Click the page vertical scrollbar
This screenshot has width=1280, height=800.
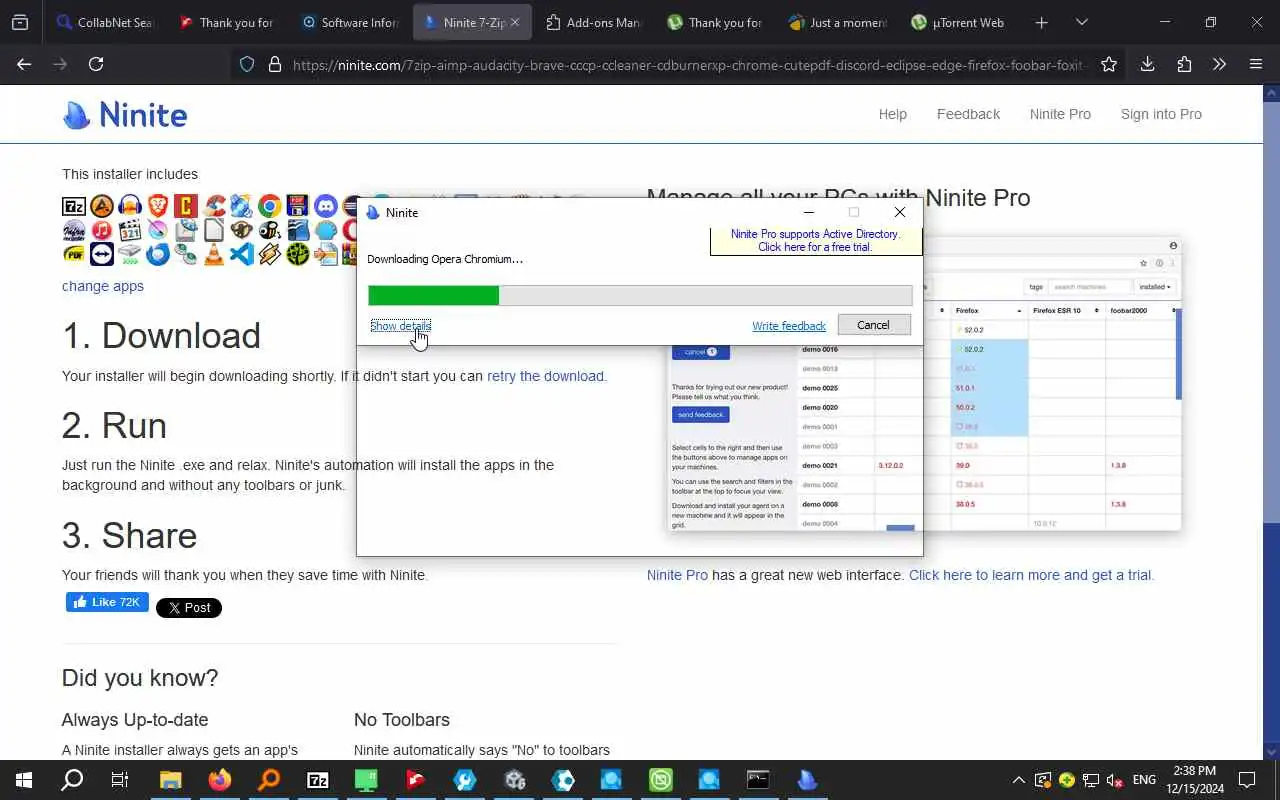(1272, 420)
